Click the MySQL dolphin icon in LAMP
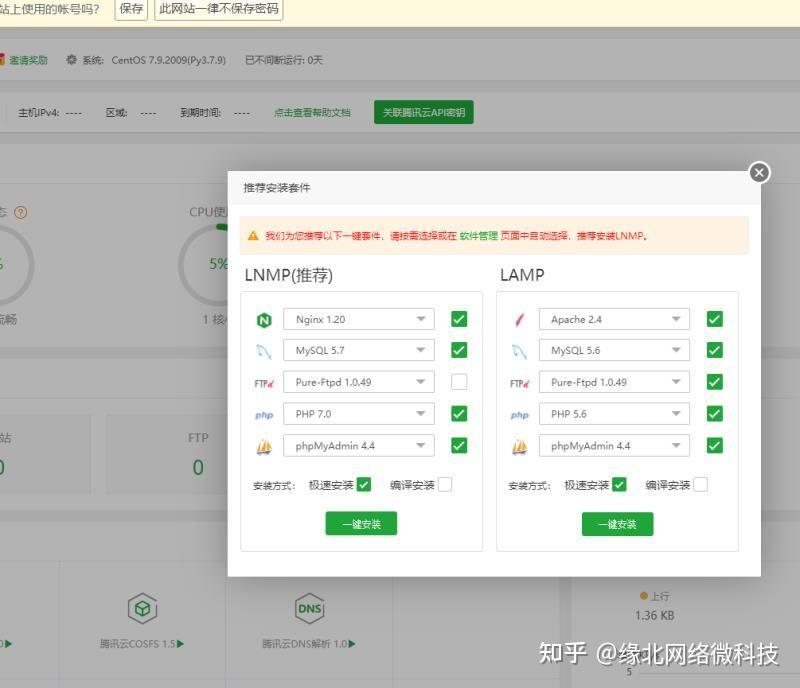The height and width of the screenshot is (688, 800). (x=519, y=351)
